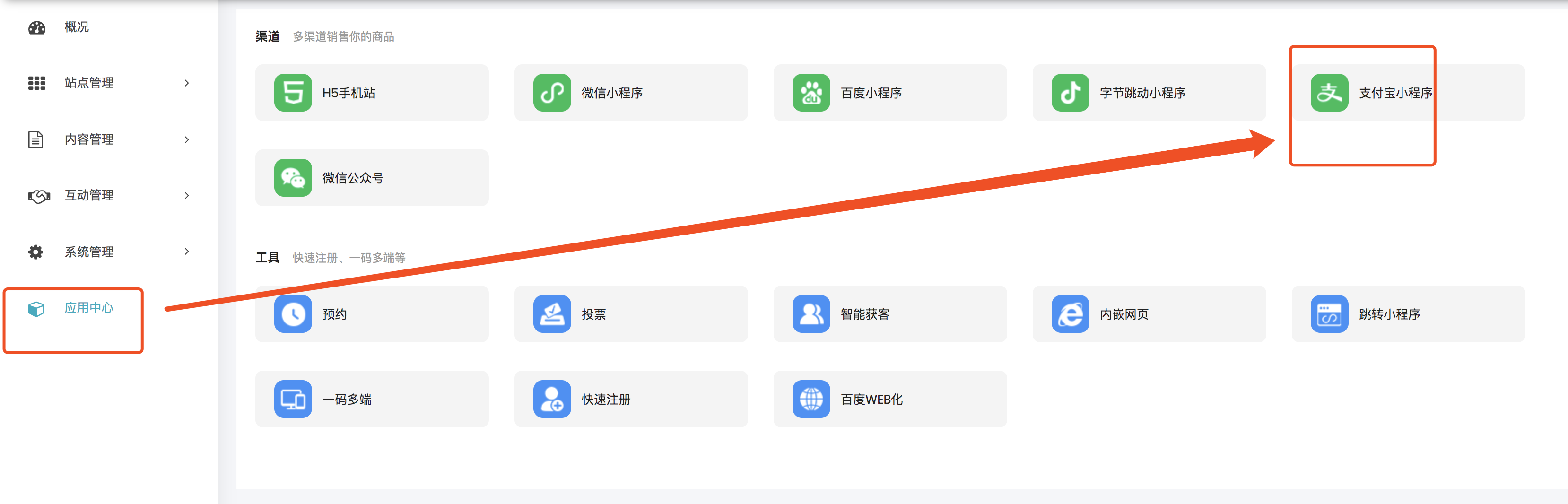Select the 预约 clock icon

pos(293,314)
